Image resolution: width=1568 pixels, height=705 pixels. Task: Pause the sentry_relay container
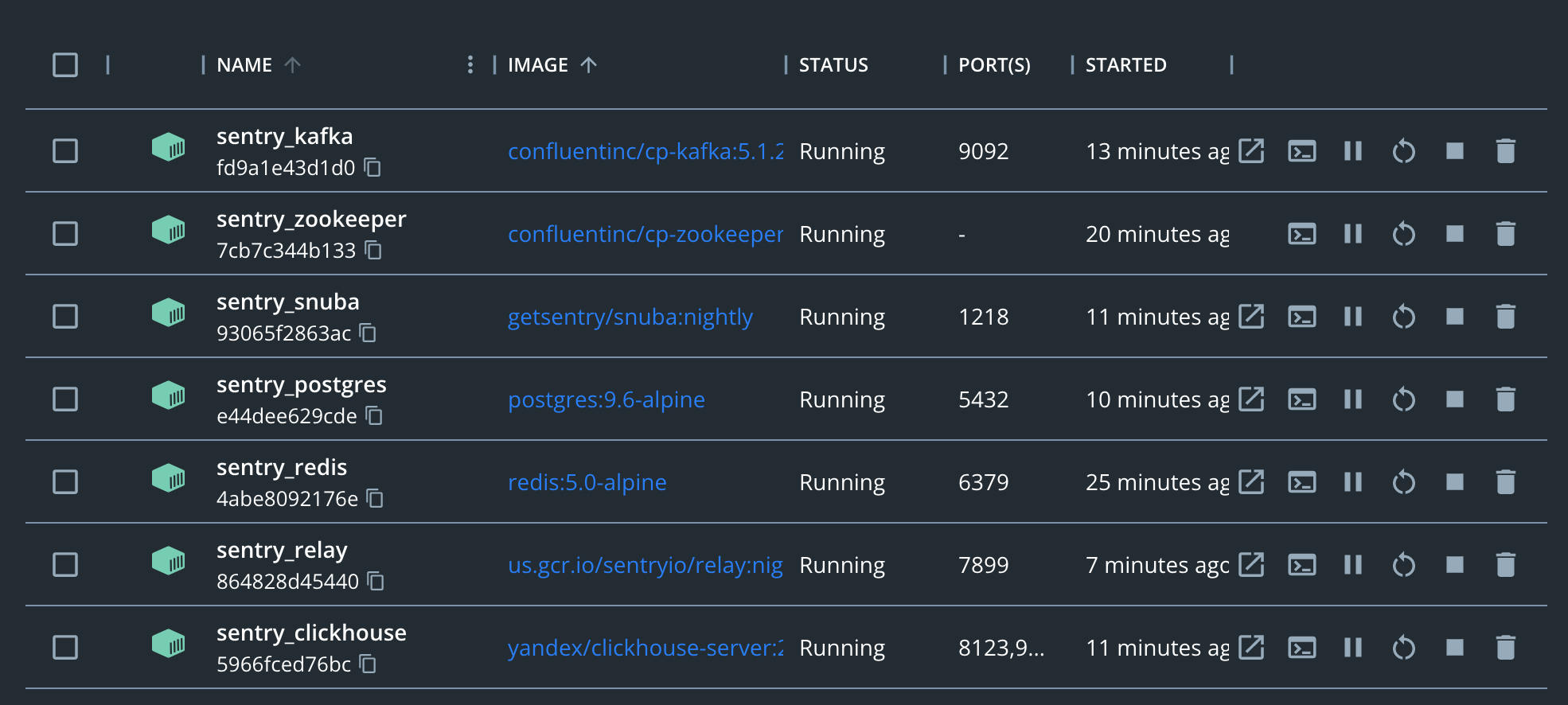[x=1353, y=564]
